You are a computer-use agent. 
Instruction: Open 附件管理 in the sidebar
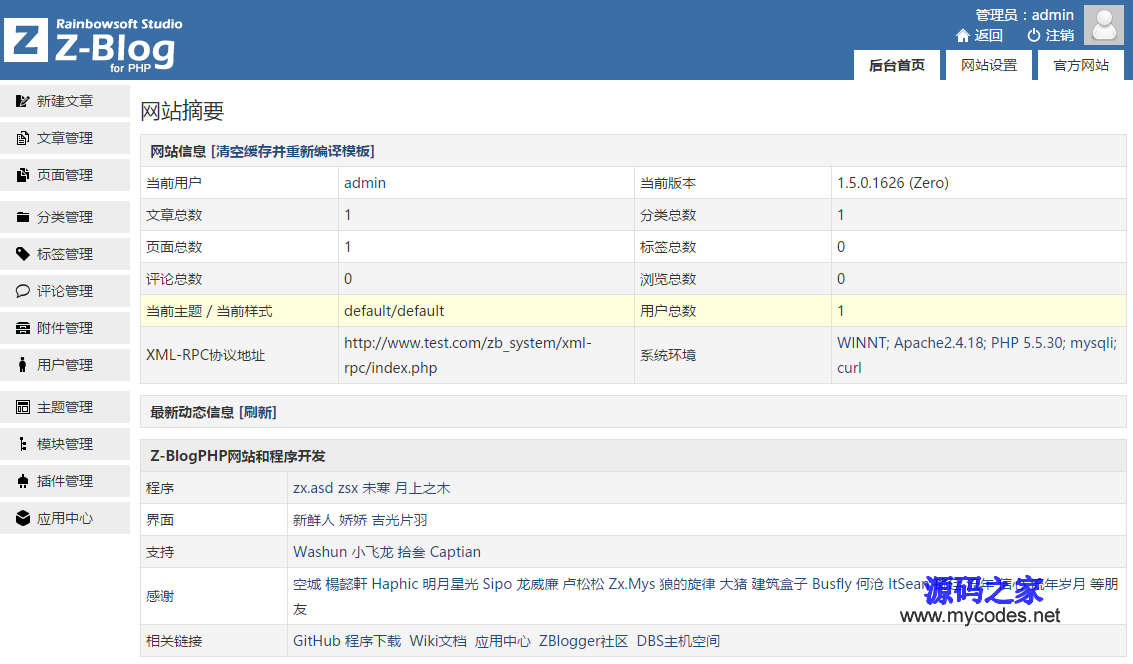click(x=65, y=328)
